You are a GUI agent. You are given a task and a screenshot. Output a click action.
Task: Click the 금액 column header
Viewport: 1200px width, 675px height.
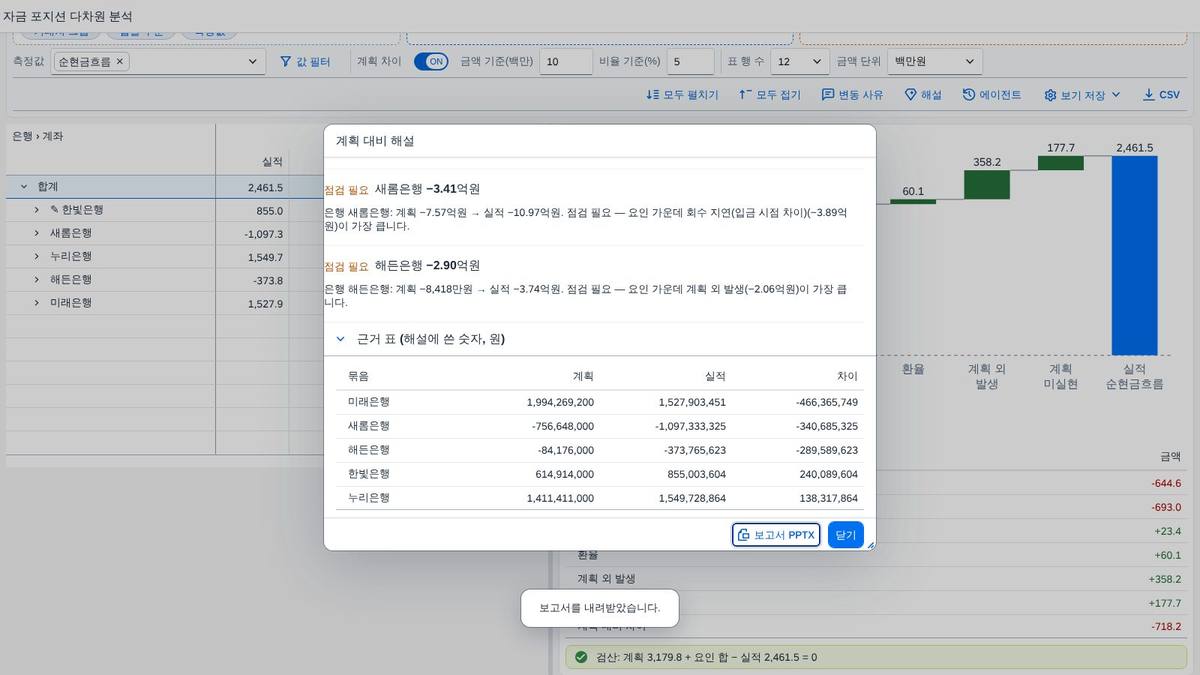(x=1170, y=456)
